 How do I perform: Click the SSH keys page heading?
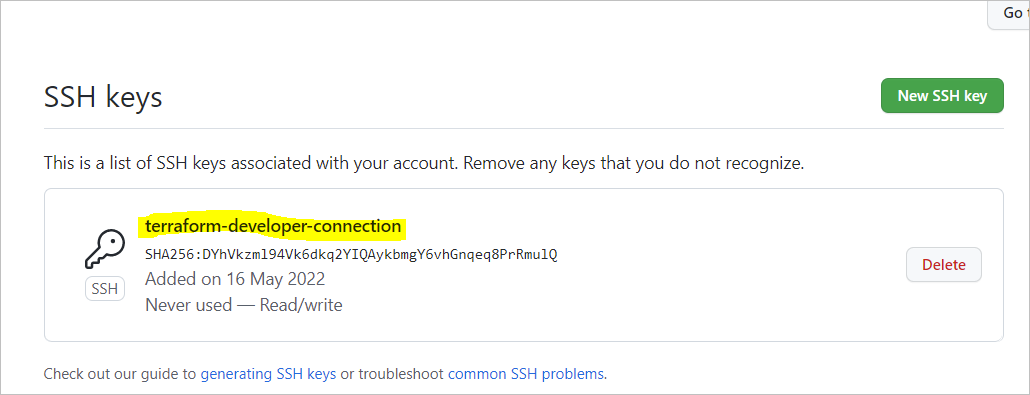(103, 98)
